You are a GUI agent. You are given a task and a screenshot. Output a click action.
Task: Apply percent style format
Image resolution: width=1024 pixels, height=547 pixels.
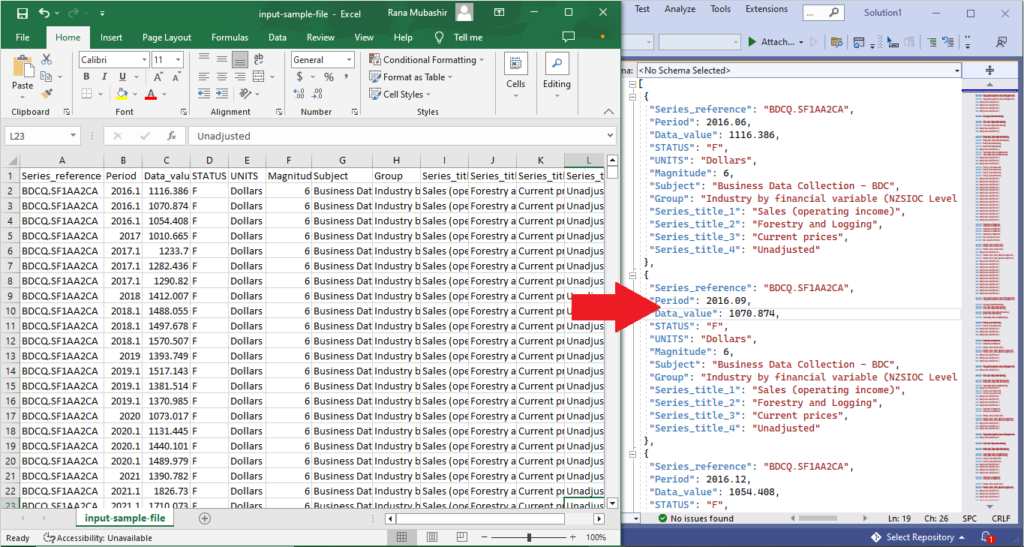[328, 76]
